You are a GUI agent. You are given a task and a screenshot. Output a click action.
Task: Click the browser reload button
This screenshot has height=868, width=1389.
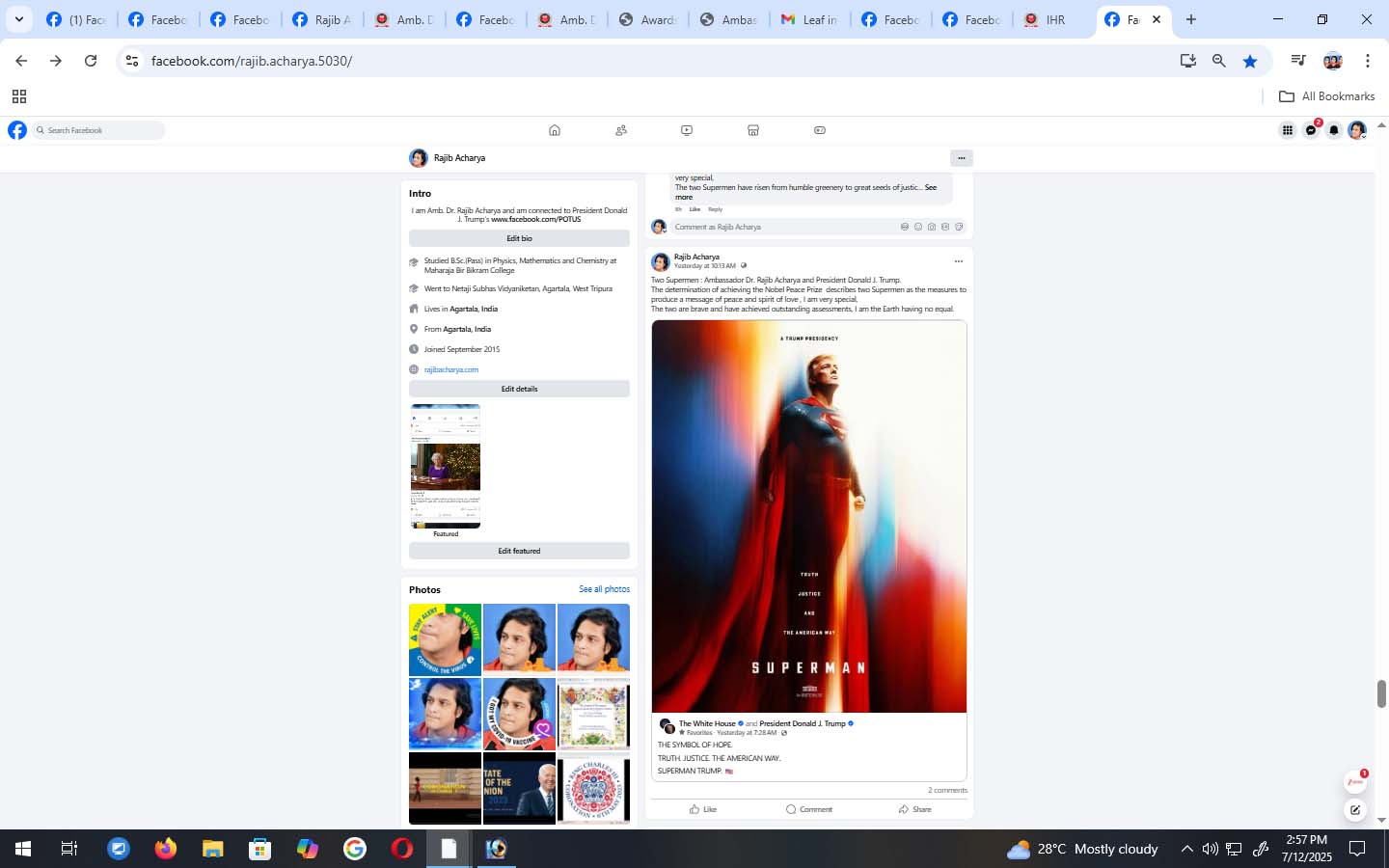(x=91, y=61)
